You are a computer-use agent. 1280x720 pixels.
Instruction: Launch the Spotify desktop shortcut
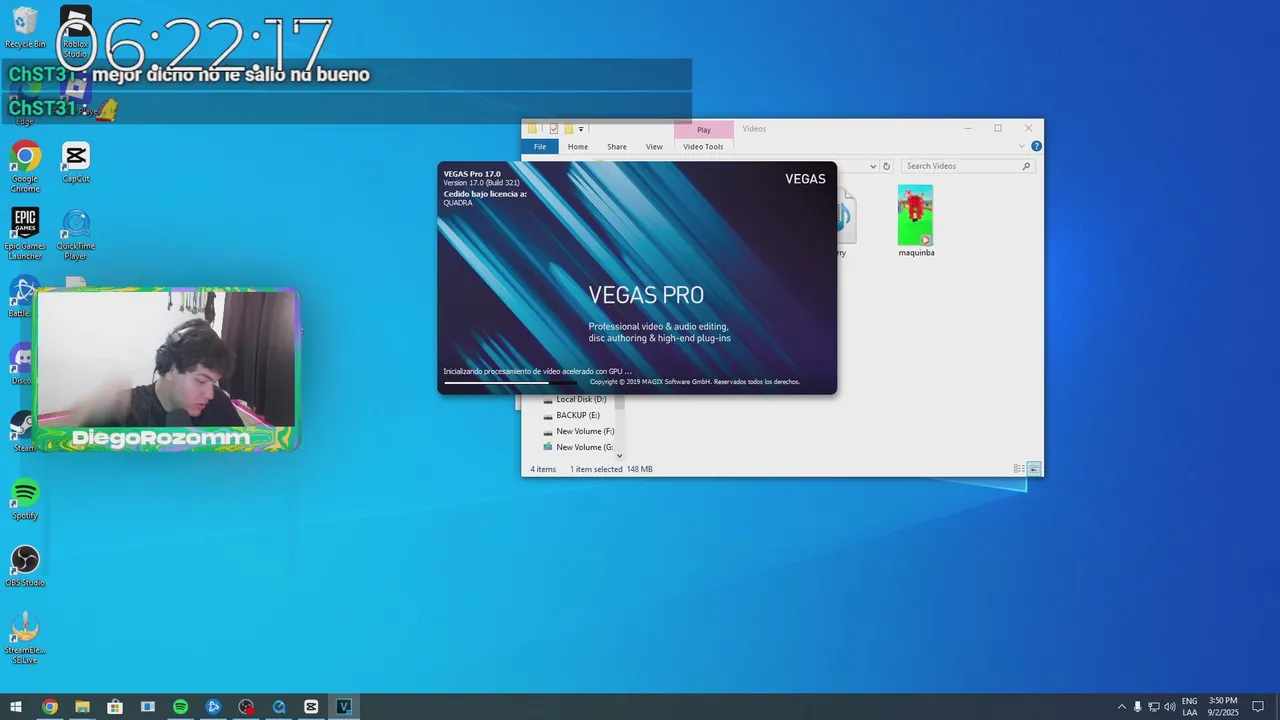[25, 499]
